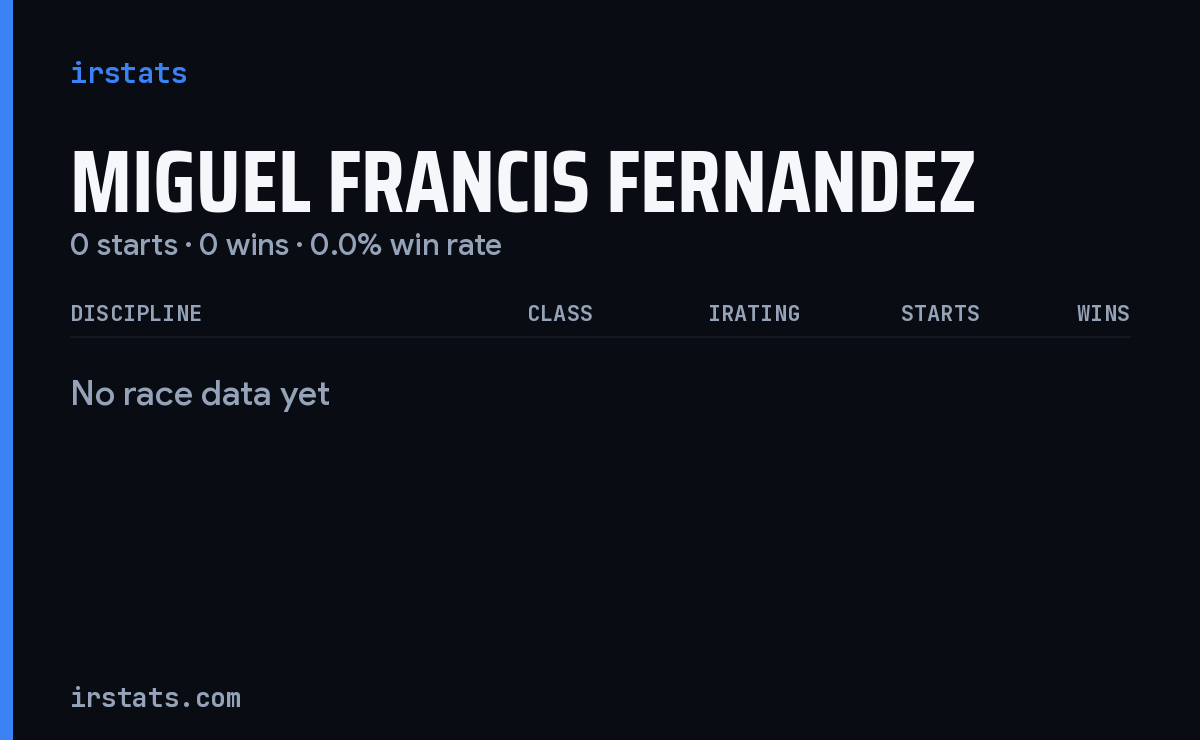
Task: Sort by the WINS column header
Action: (1103, 314)
